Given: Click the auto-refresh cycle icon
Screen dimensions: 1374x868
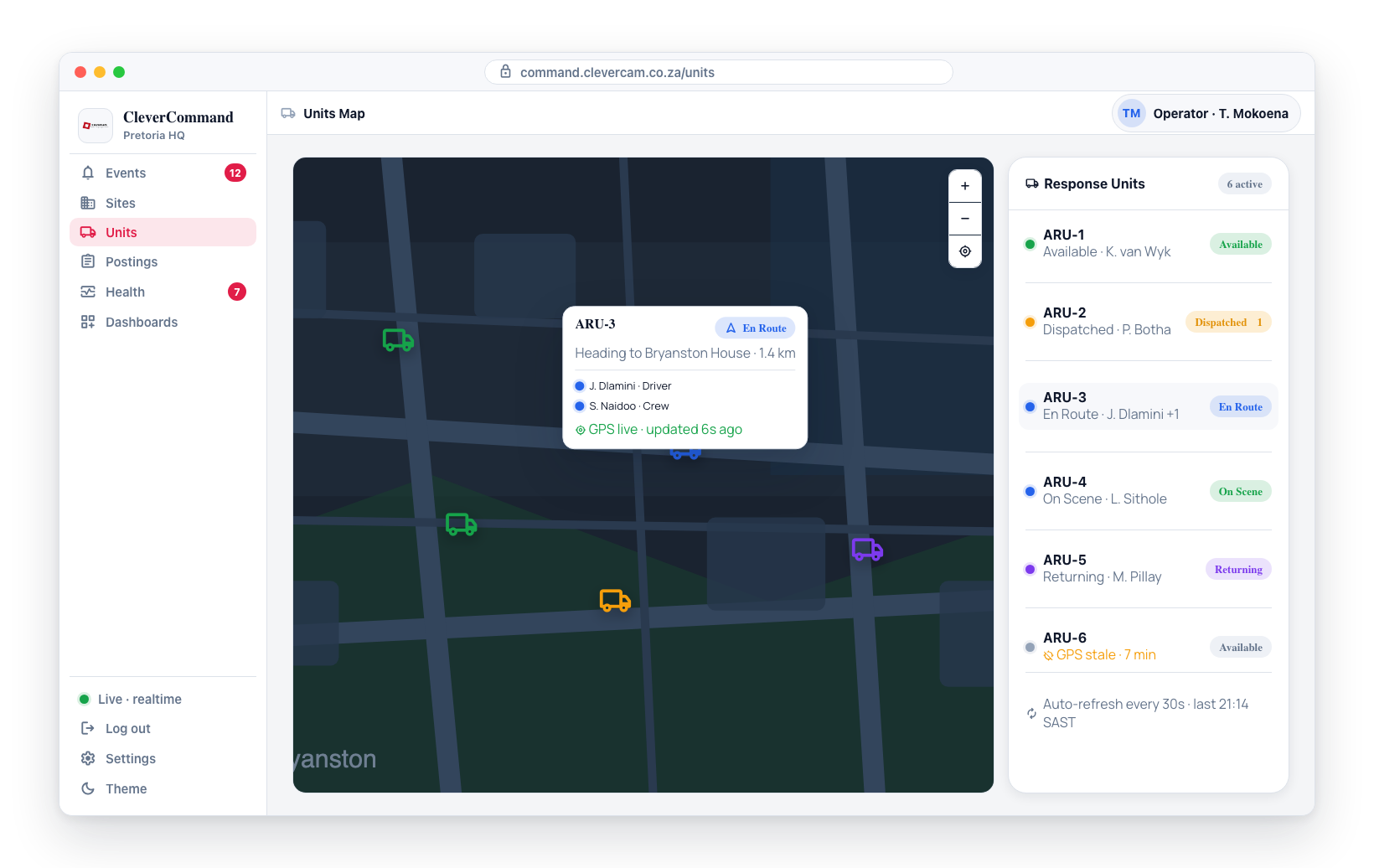Looking at the screenshot, I should [x=1031, y=713].
